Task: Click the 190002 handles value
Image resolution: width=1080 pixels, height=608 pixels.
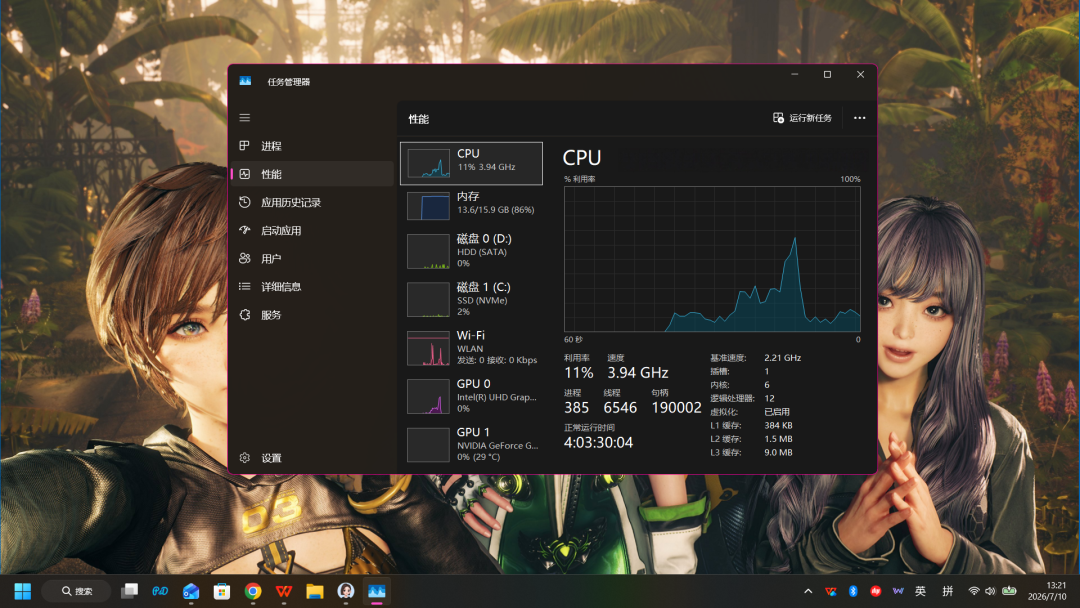Action: [x=676, y=408]
